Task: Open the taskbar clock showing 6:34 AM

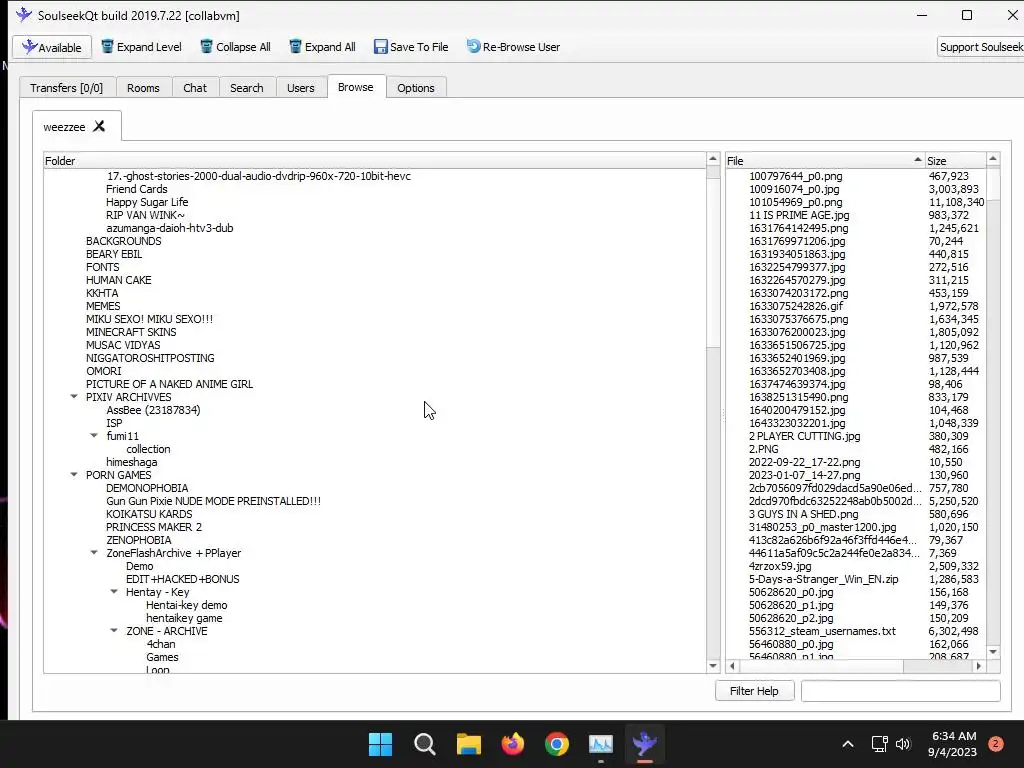Action: [952, 743]
